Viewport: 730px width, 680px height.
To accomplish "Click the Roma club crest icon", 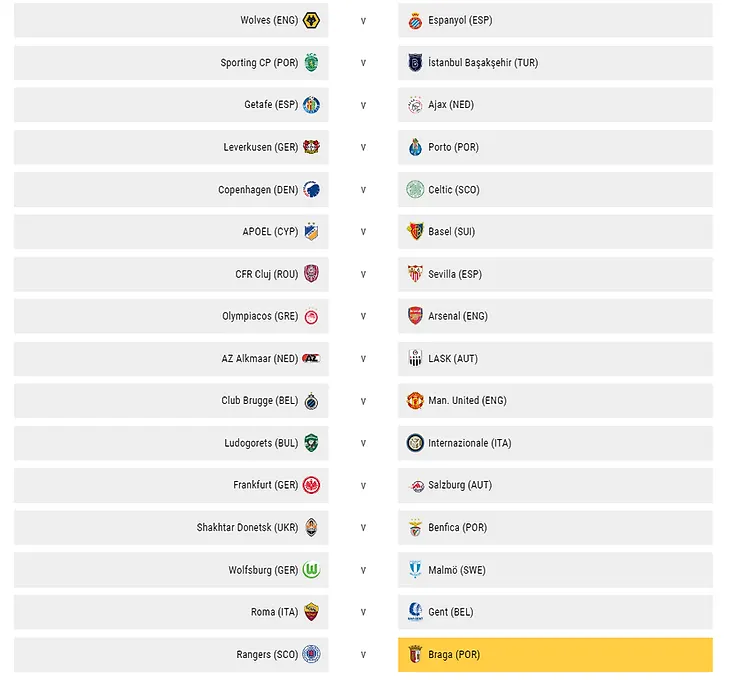I will click(311, 612).
